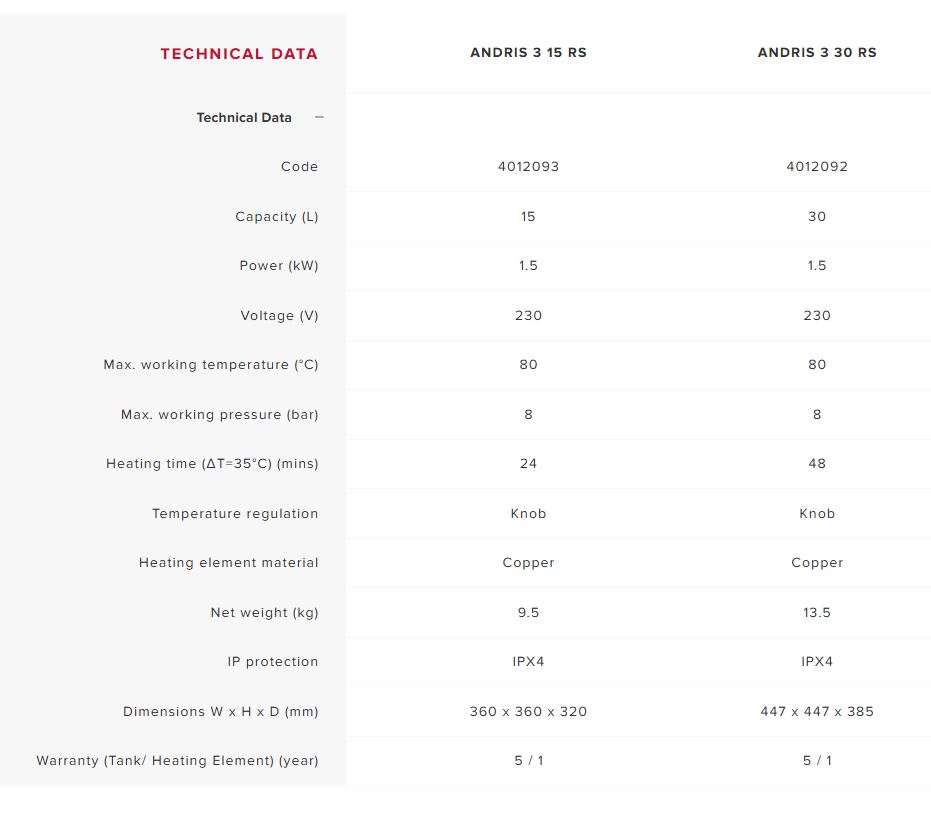Click the Warranty (Tank/ Heating Element) label

pyautogui.click(x=178, y=760)
